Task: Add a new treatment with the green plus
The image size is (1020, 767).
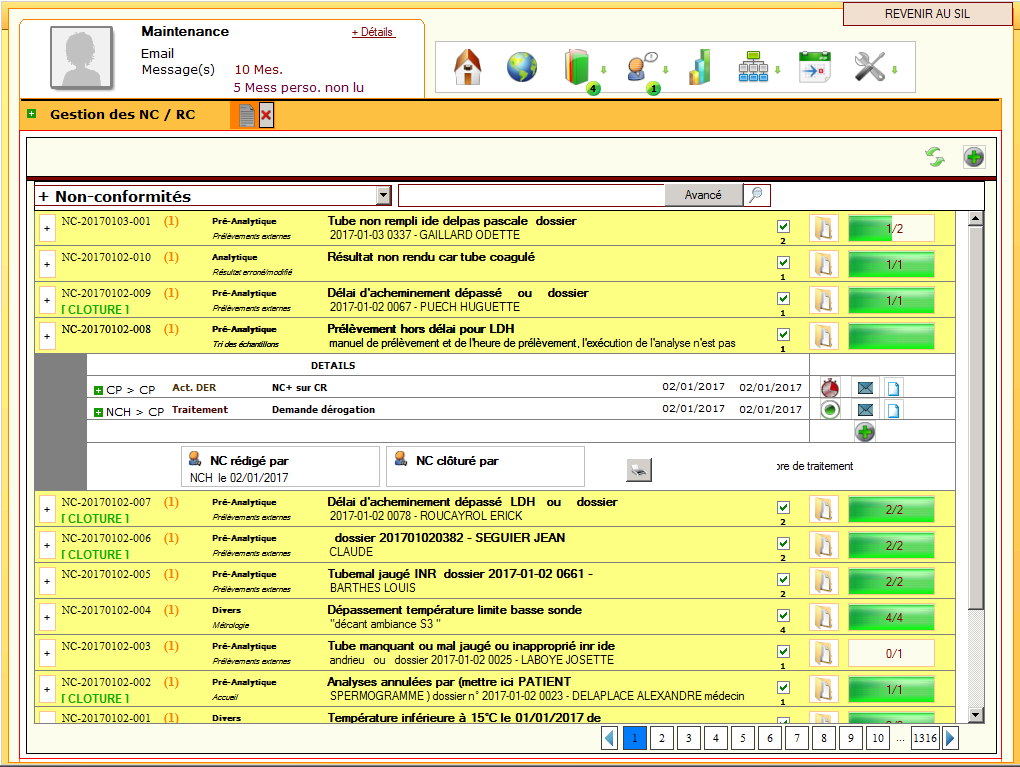Action: (864, 431)
